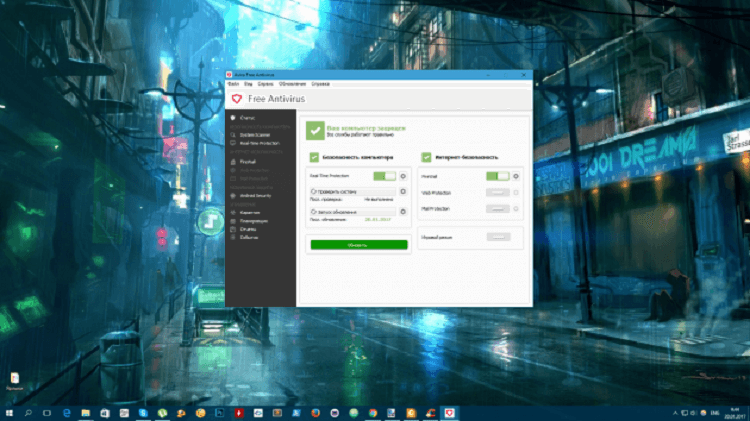Screen dimensions: 750x421
Task: Open Windows Start menu
Action: point(10,412)
